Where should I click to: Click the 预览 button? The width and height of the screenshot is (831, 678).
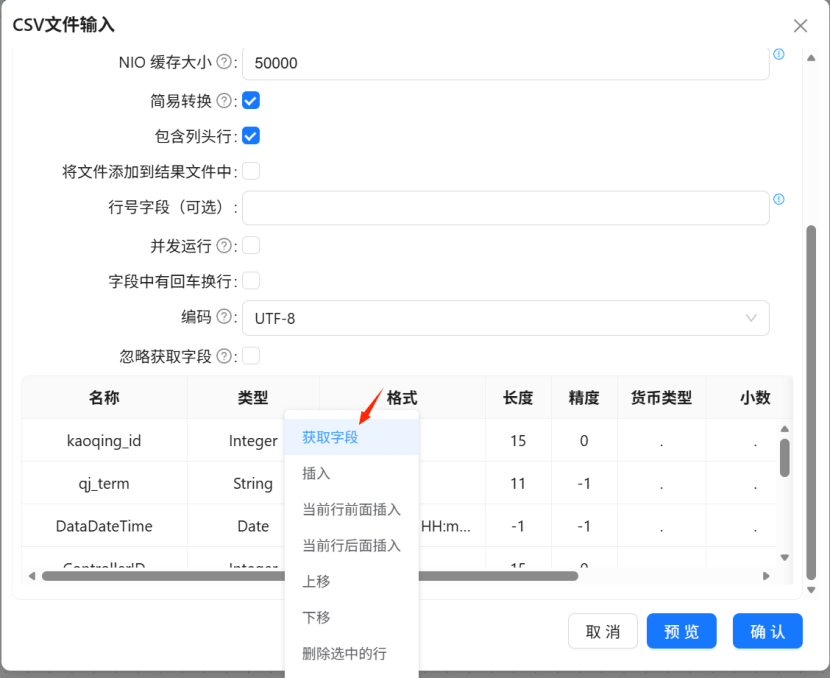682,631
